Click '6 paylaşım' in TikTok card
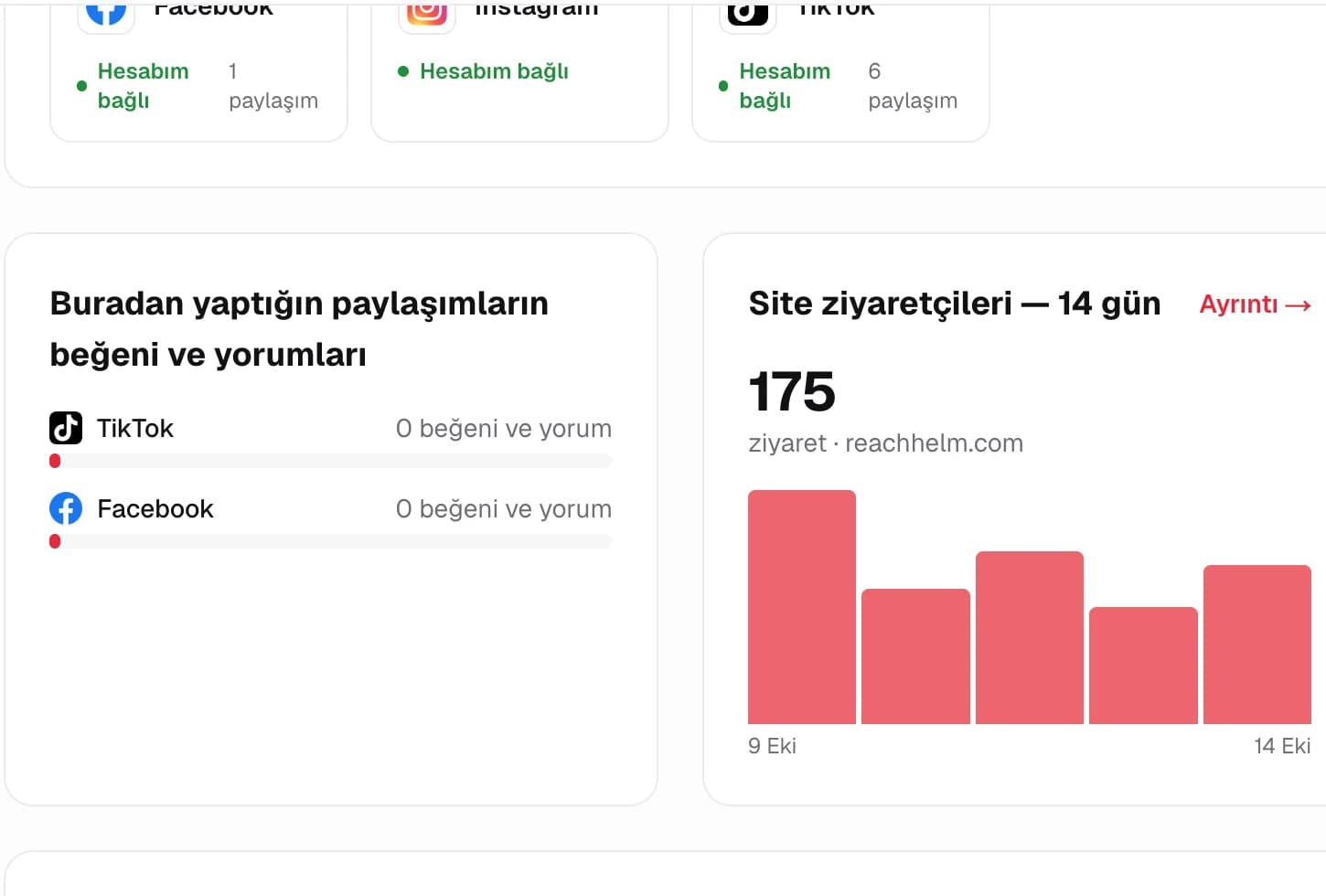This screenshot has width=1326, height=896. (913, 86)
